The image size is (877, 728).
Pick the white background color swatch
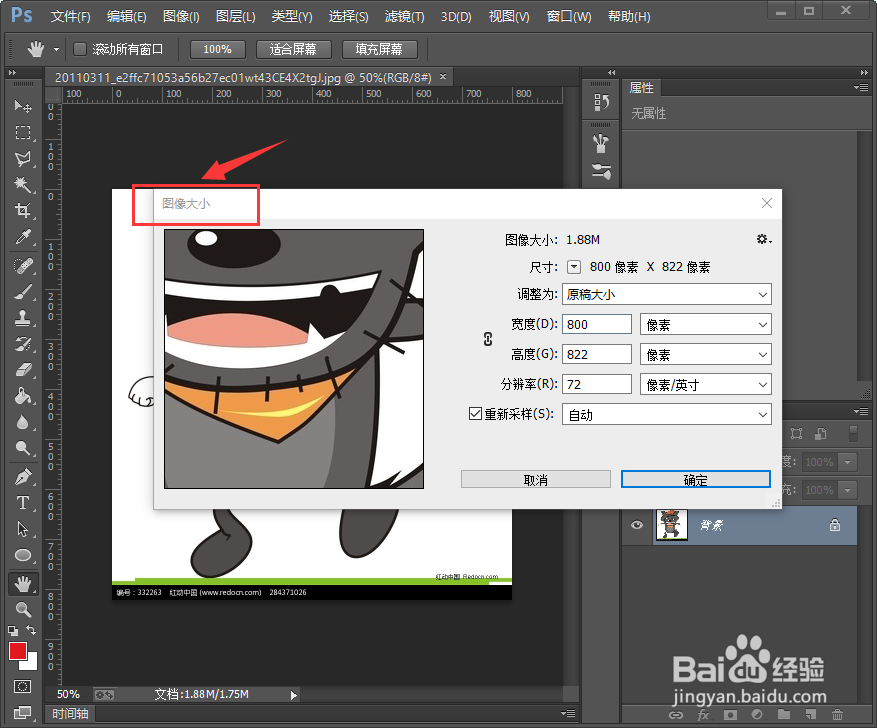tap(32, 664)
